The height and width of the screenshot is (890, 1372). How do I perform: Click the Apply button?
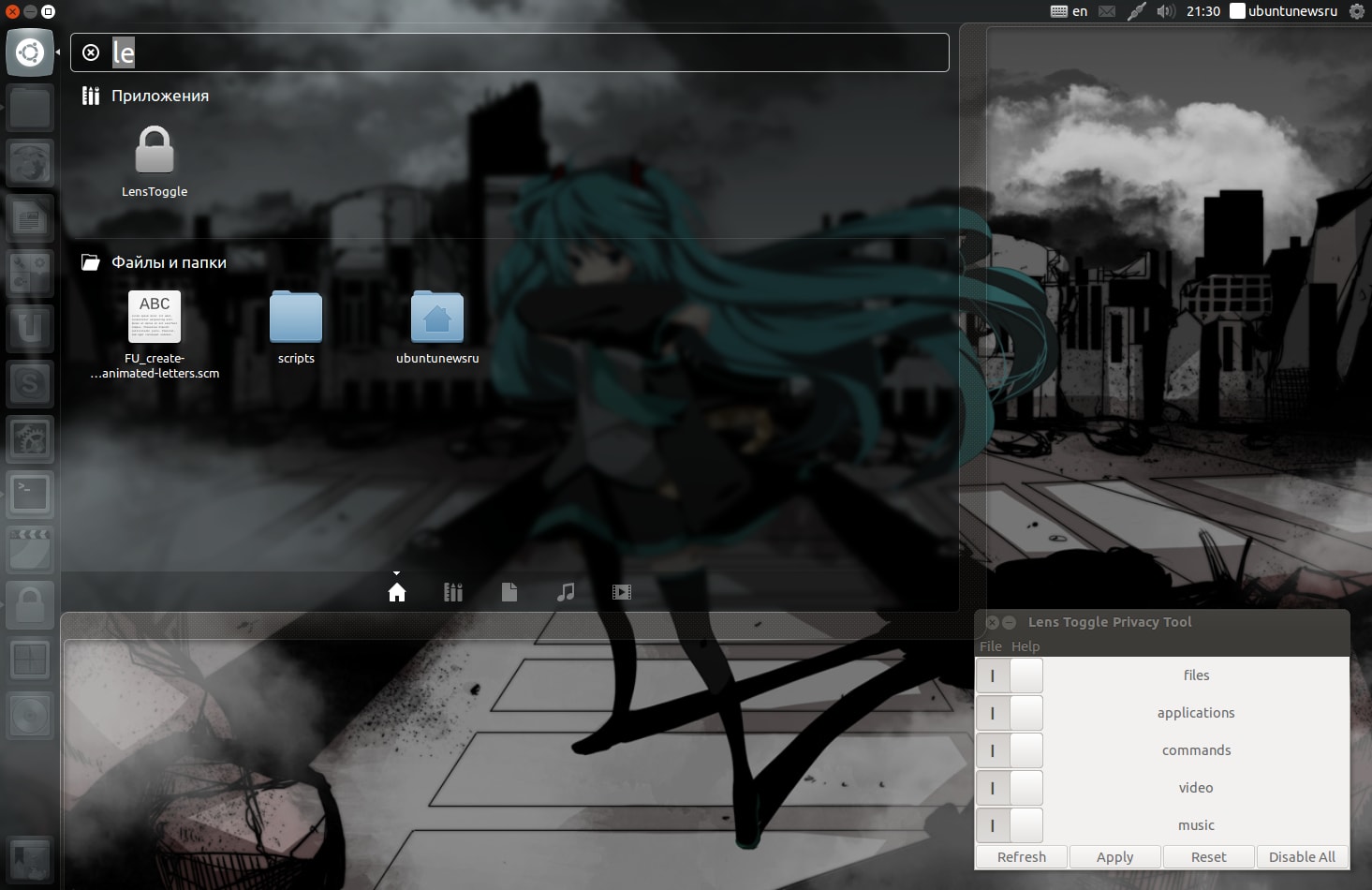point(1115,857)
